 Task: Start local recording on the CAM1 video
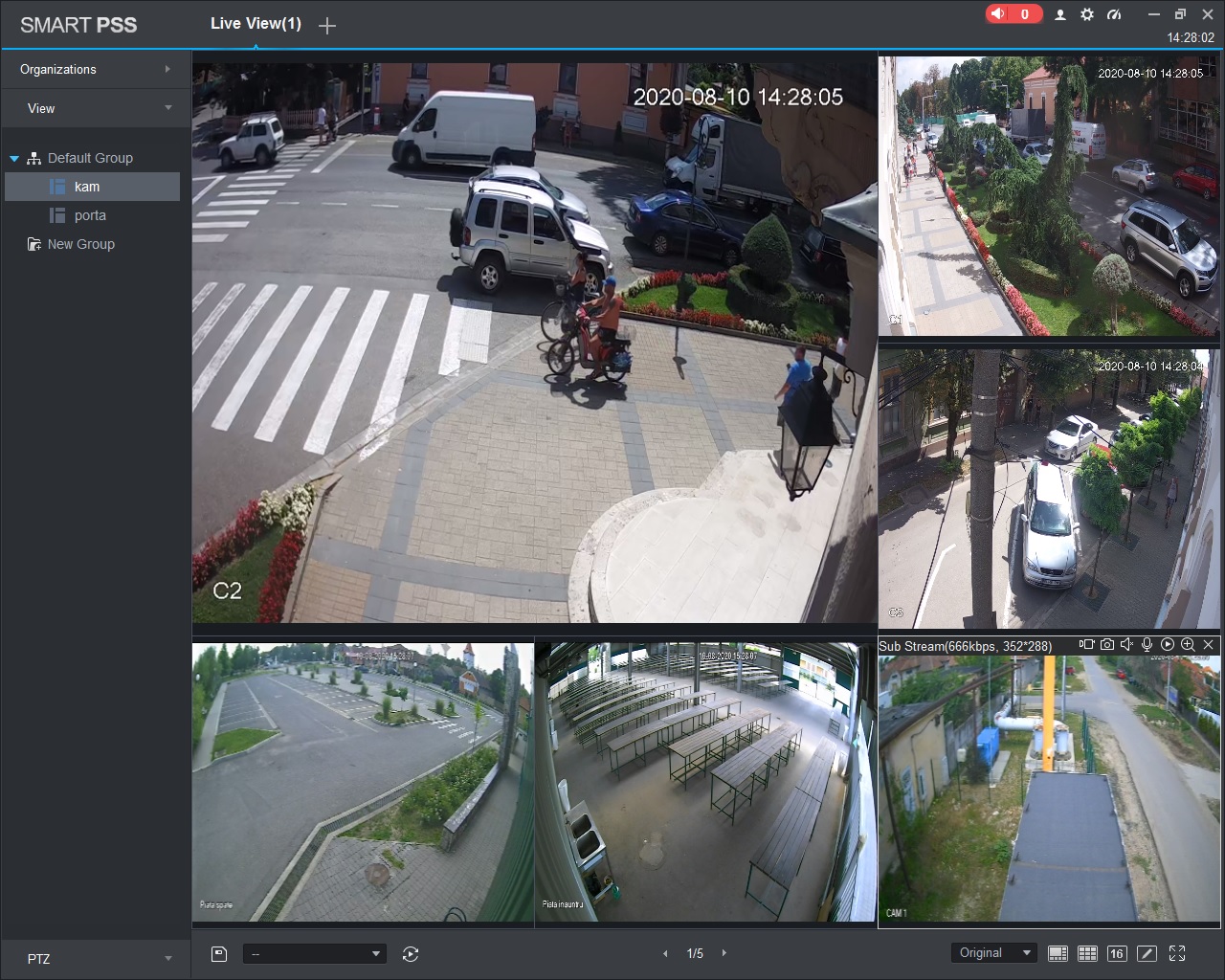[1086, 645]
